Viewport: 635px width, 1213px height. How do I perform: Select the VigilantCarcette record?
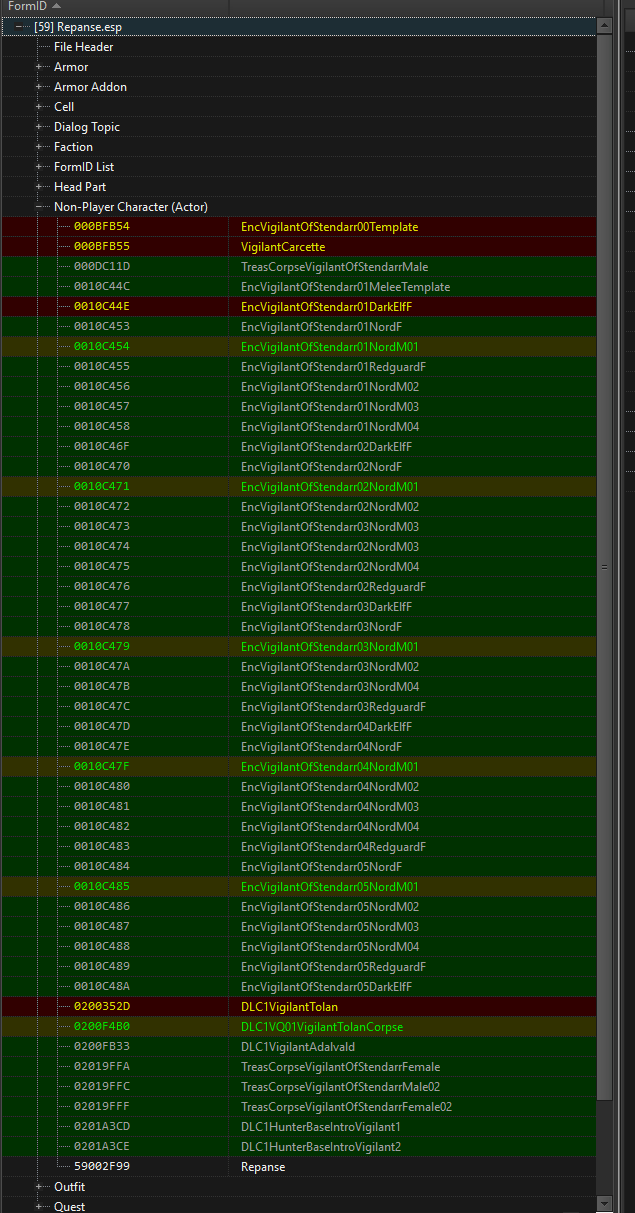point(299,247)
